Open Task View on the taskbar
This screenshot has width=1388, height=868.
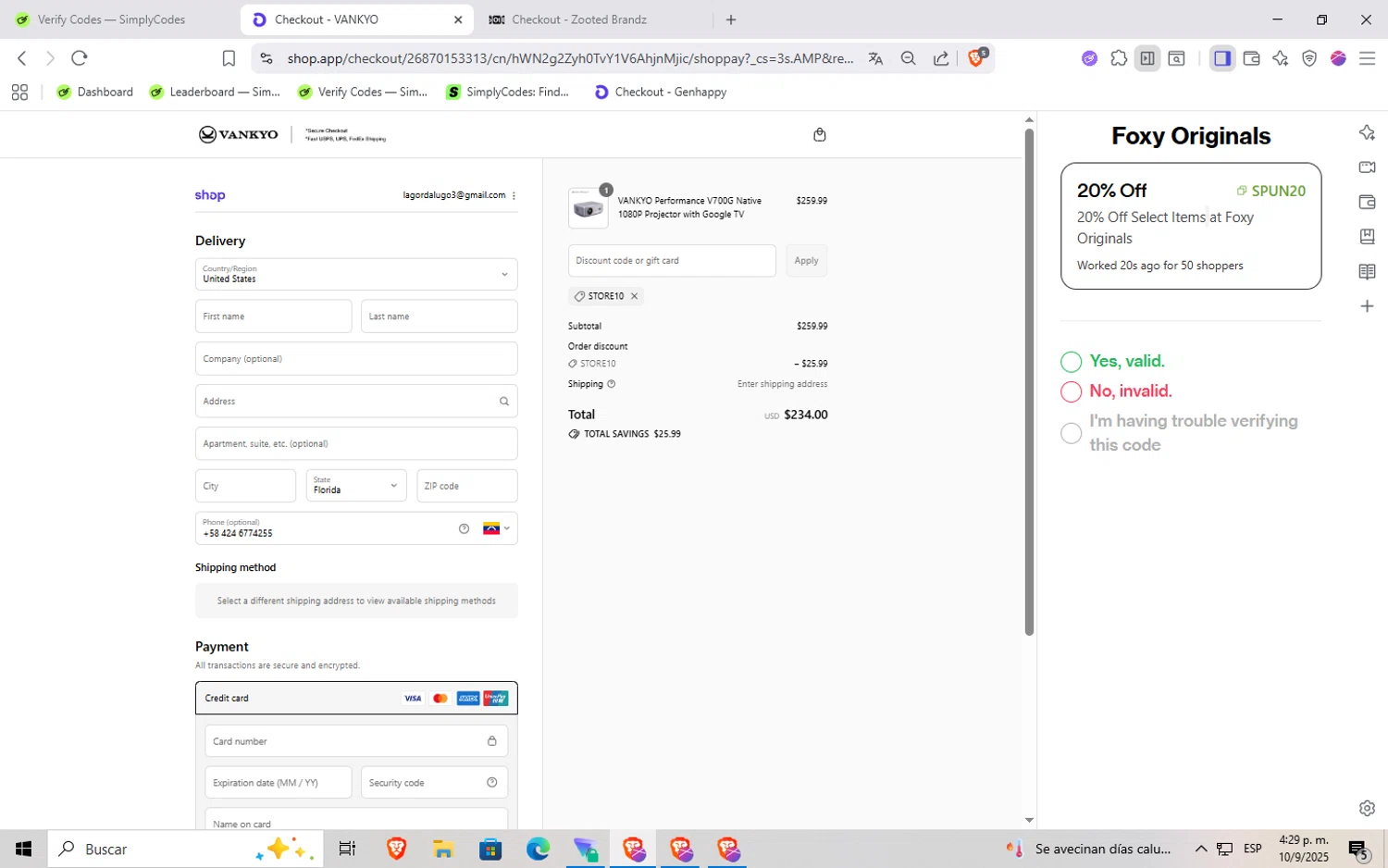pos(347,849)
